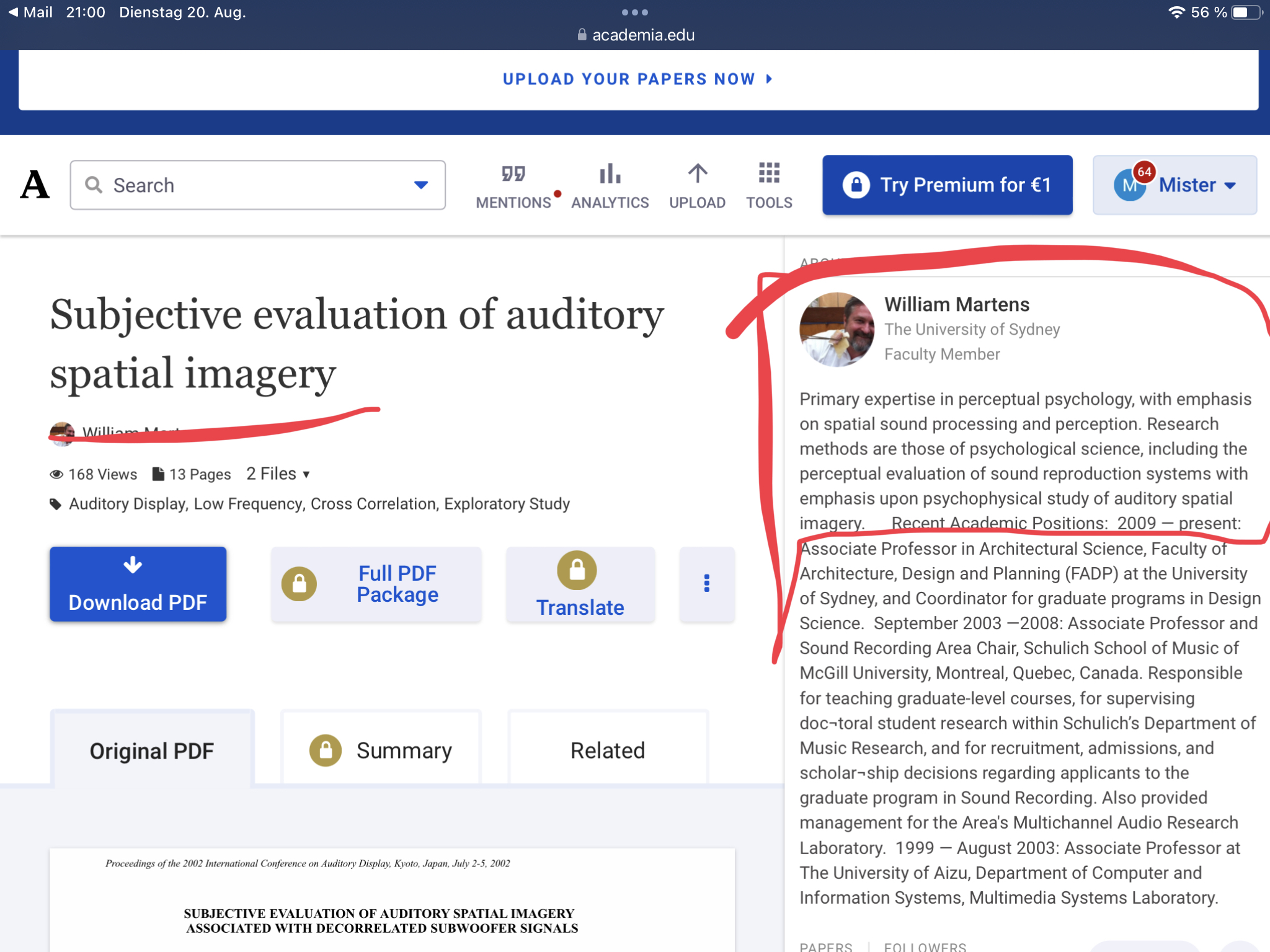Click the Download PDF button
The width and height of the screenshot is (1270, 952).
click(x=138, y=584)
